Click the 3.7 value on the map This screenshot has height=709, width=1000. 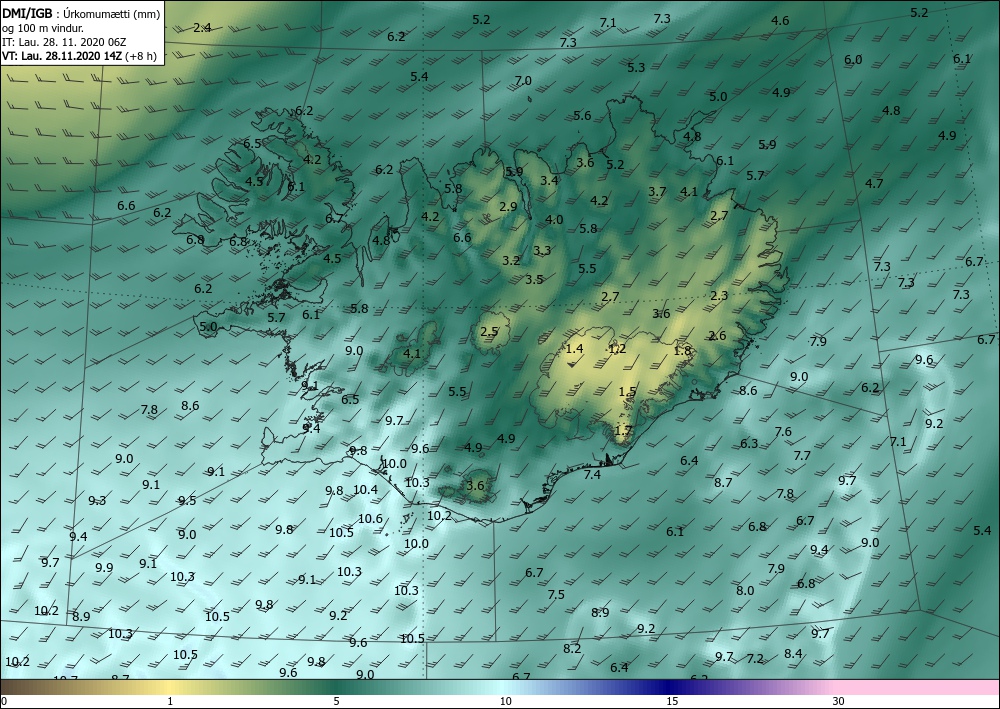[658, 191]
